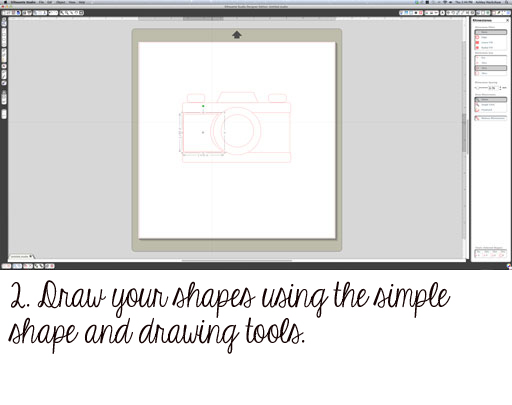This screenshot has width=512, height=405.
Task: Select Freehand rhinestone drawing mode
Action: 491,110
